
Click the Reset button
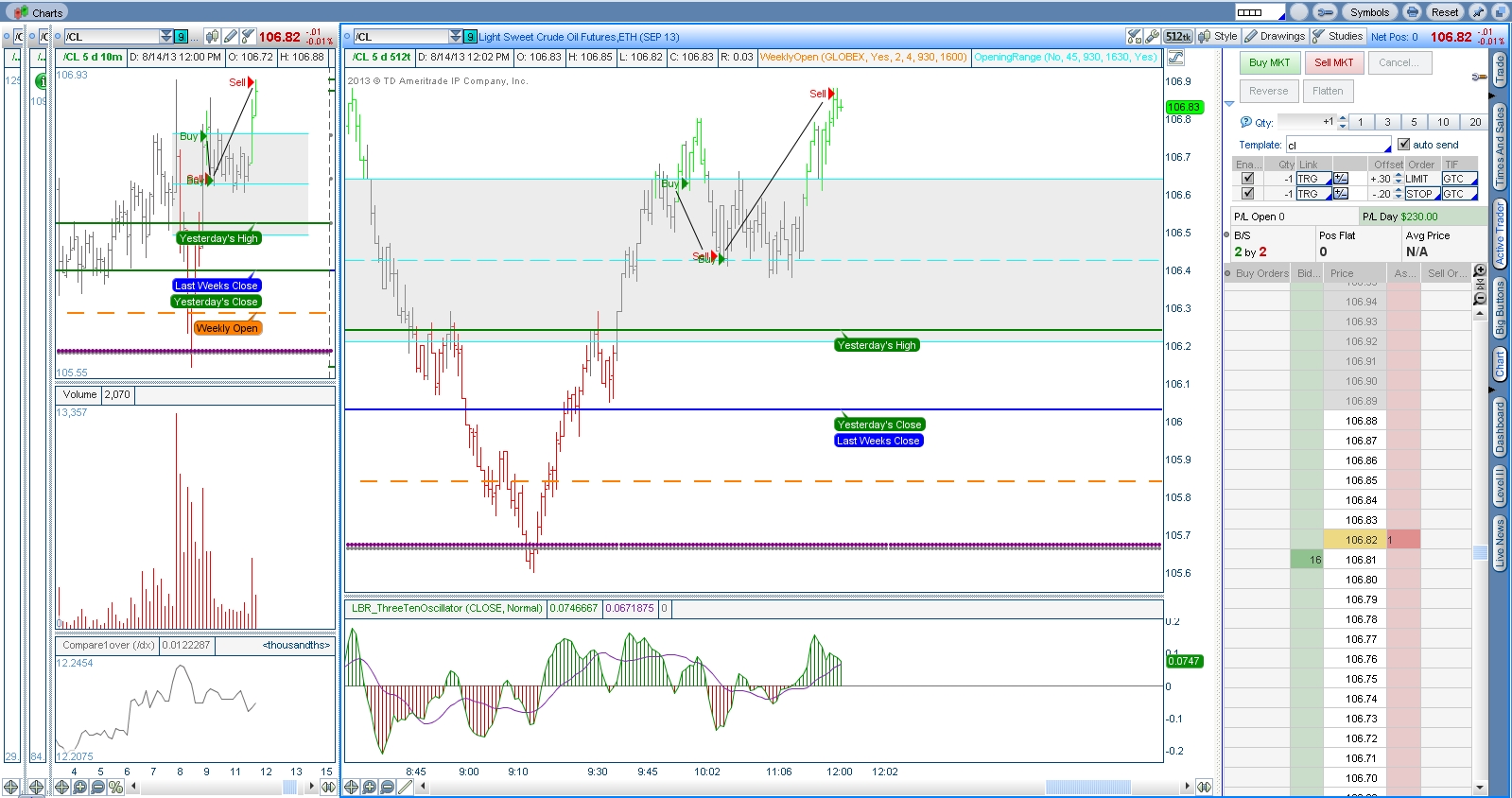(x=1444, y=12)
